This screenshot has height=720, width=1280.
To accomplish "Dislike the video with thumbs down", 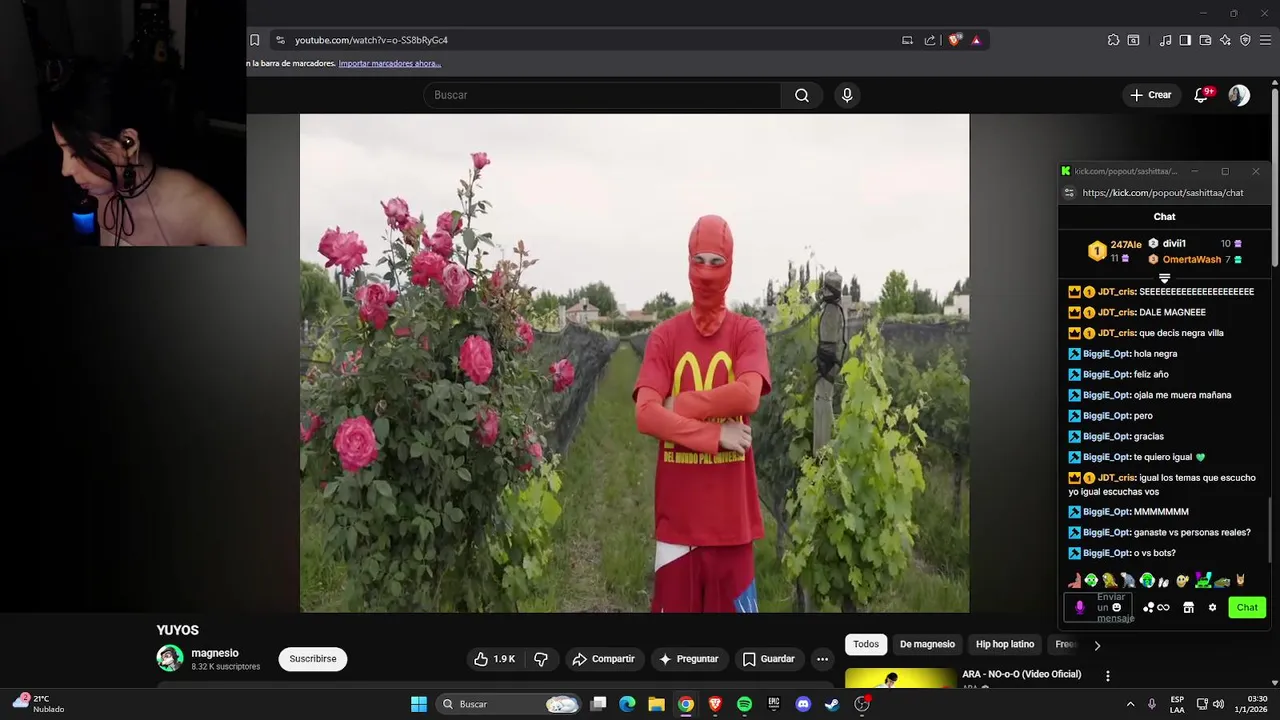I will [x=541, y=659].
